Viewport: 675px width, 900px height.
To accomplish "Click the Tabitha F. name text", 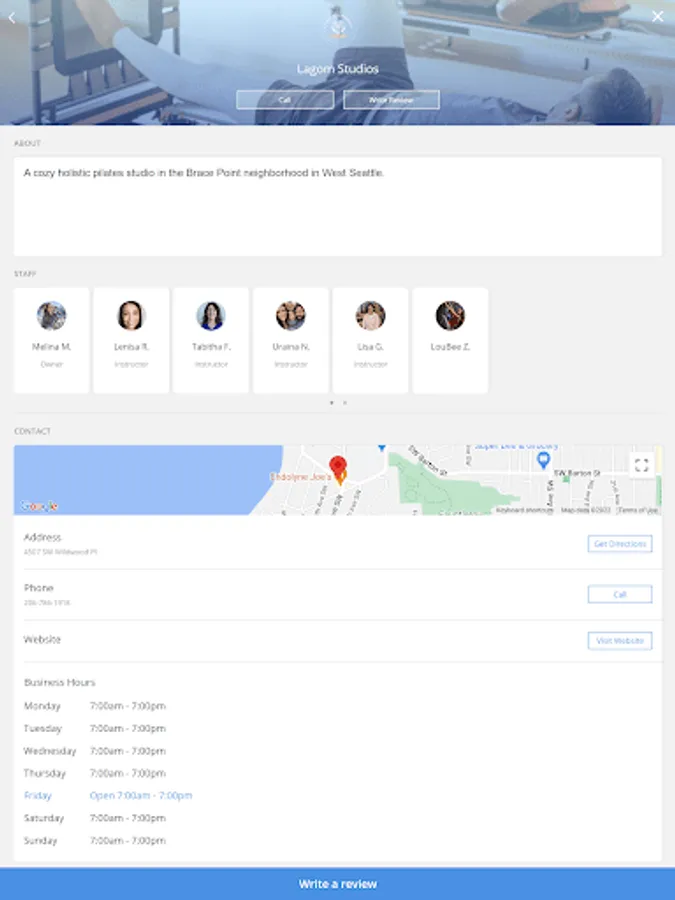I will click(211, 347).
